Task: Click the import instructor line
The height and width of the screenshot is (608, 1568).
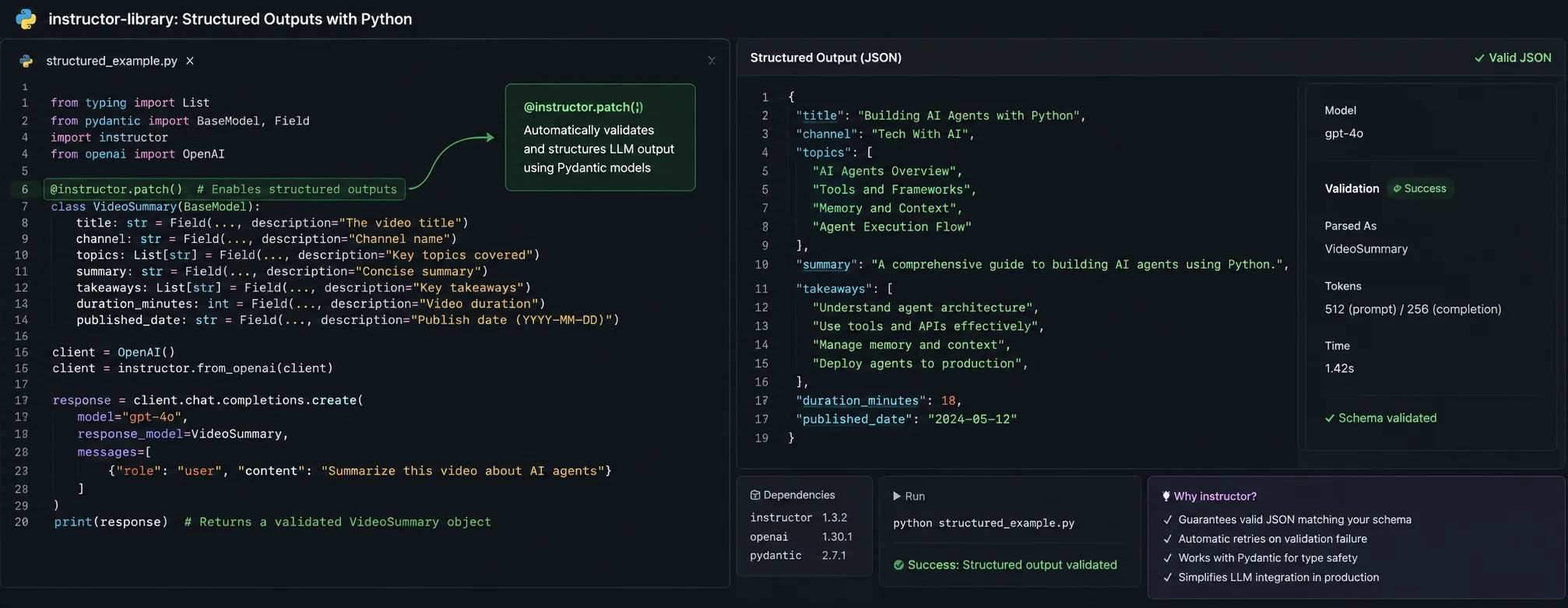Action: [x=109, y=137]
